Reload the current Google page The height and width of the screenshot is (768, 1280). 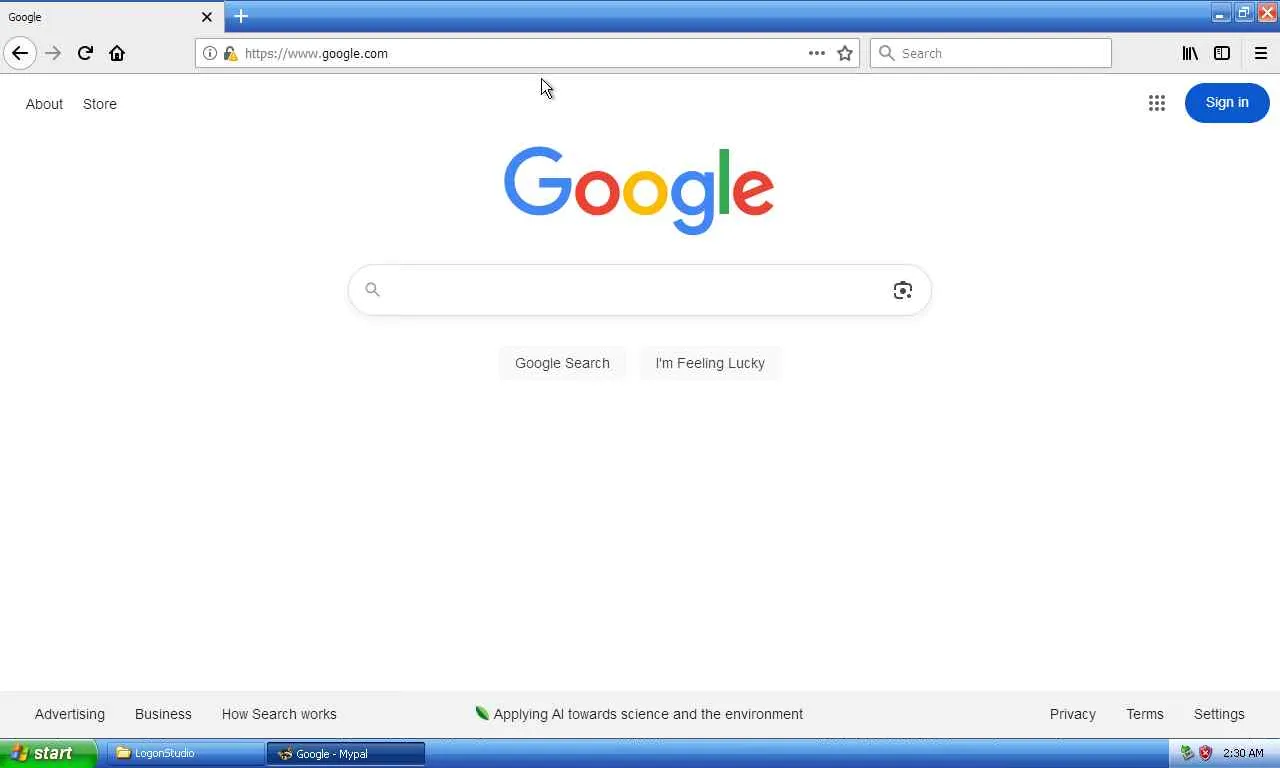click(85, 53)
